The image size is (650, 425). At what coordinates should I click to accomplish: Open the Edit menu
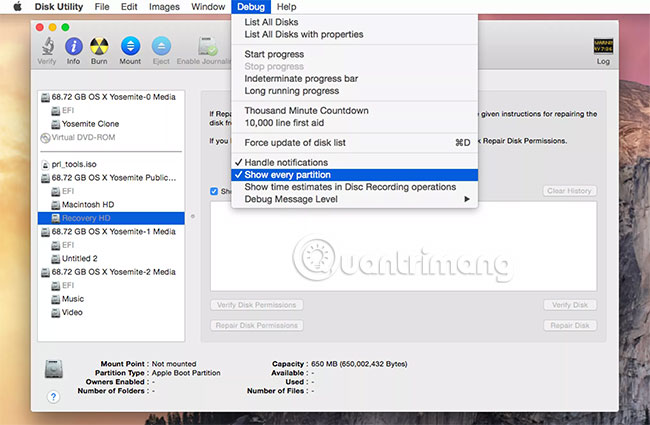129,7
